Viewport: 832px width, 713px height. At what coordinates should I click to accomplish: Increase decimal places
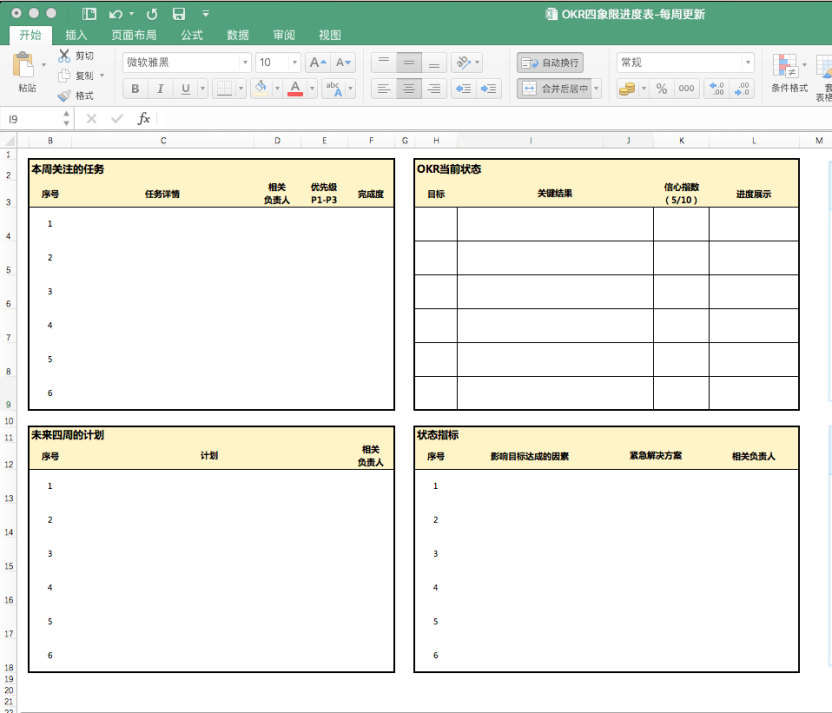[716, 89]
